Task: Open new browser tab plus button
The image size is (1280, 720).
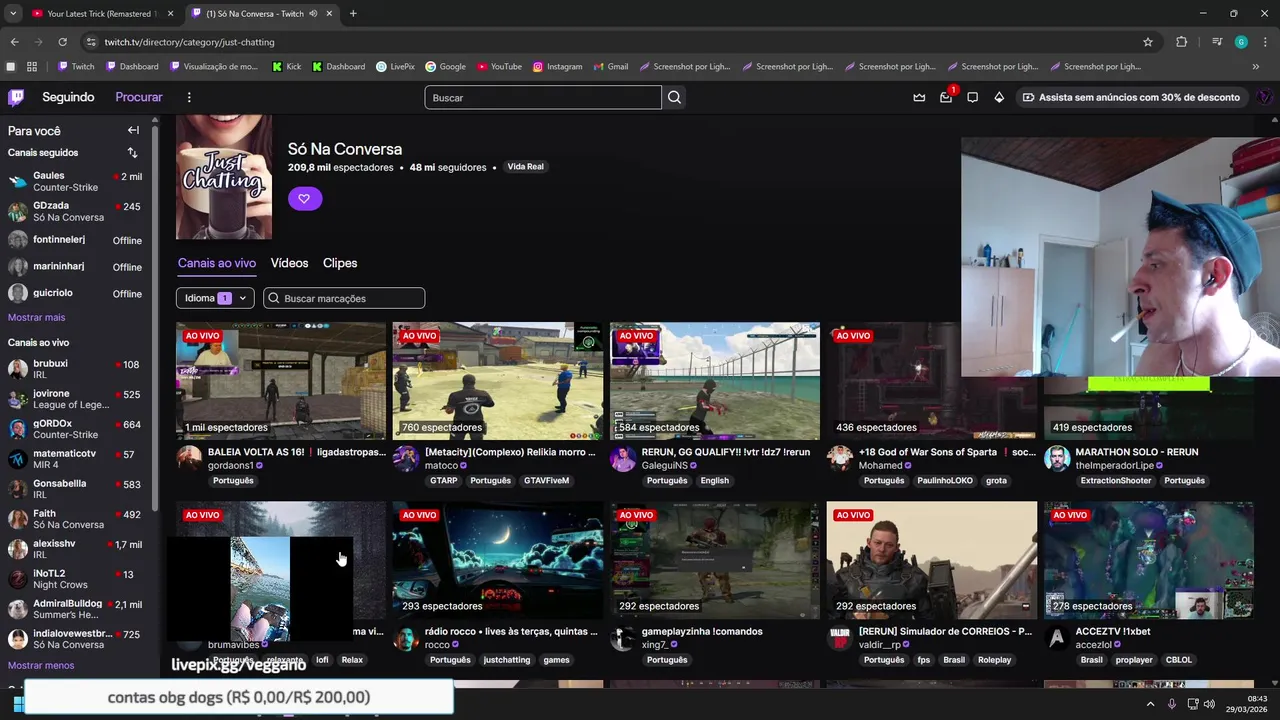Action: click(x=353, y=13)
